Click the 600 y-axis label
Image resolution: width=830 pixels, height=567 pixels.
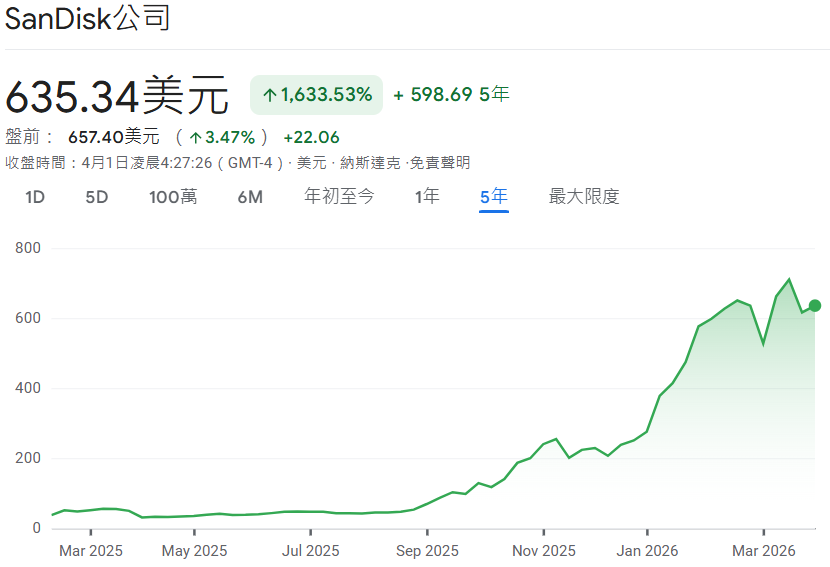(x=28, y=318)
